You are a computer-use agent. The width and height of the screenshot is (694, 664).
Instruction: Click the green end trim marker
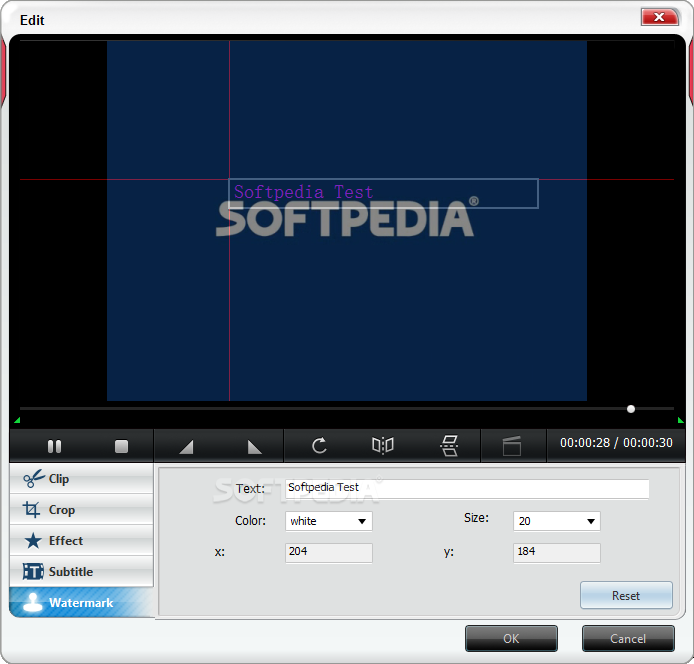681,420
